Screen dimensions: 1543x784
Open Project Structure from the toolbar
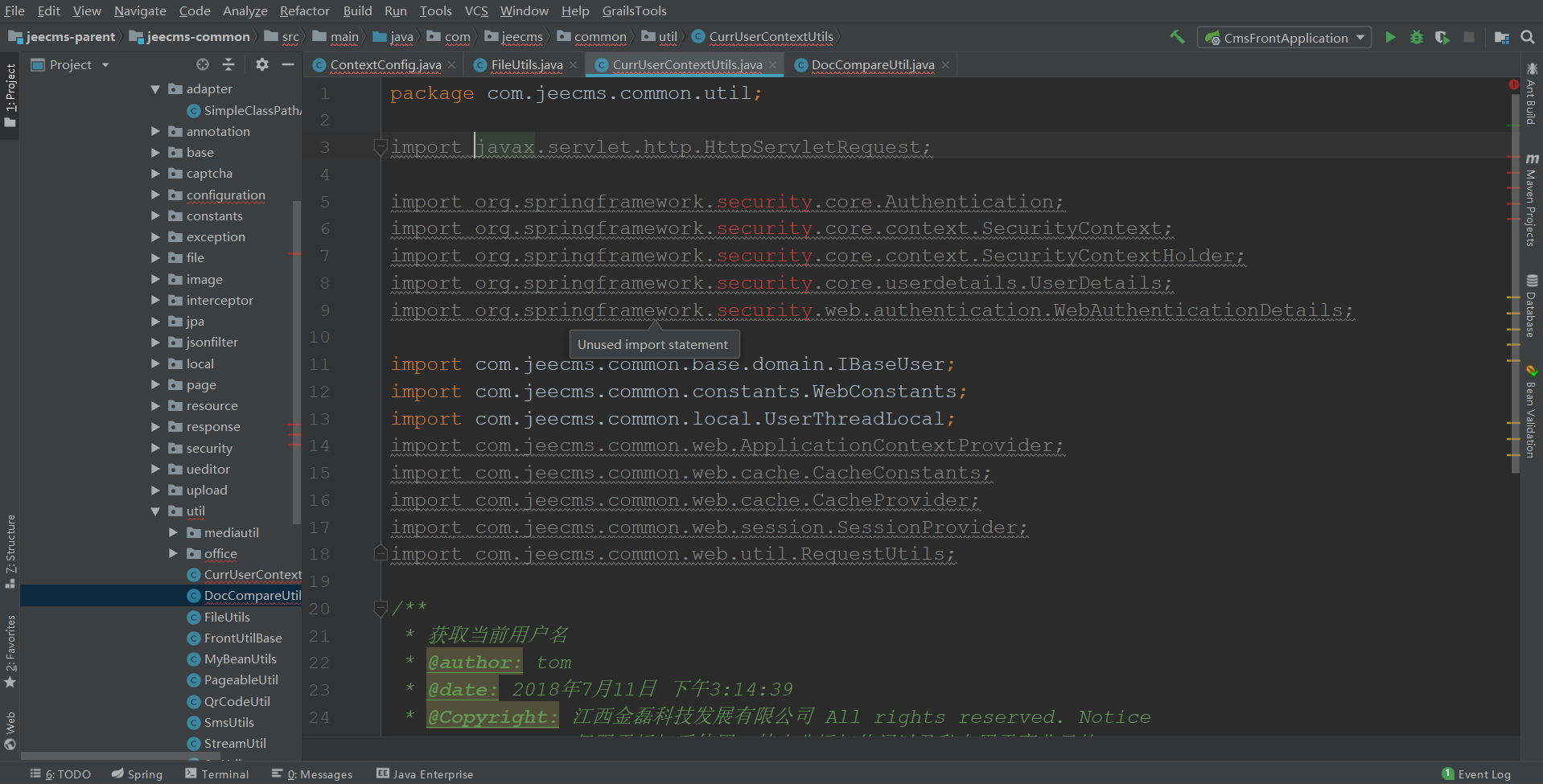coord(1501,37)
